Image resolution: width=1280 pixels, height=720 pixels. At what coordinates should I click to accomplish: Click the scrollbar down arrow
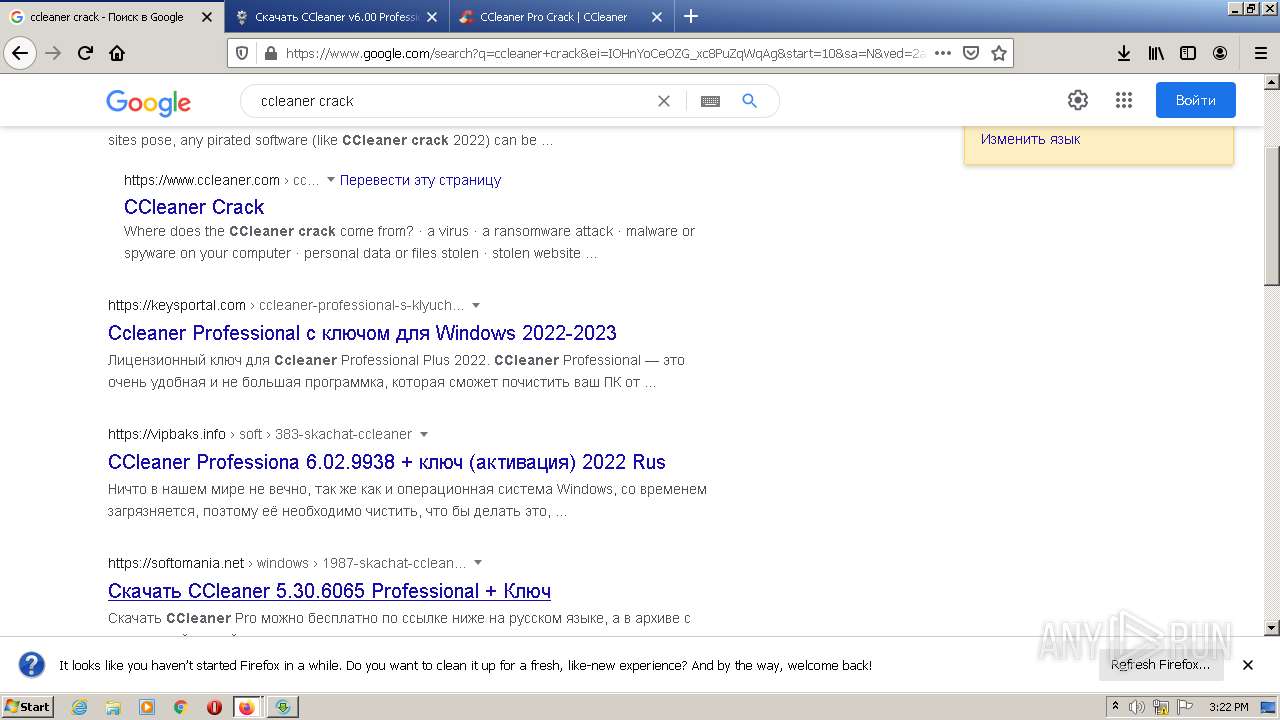(1272, 628)
